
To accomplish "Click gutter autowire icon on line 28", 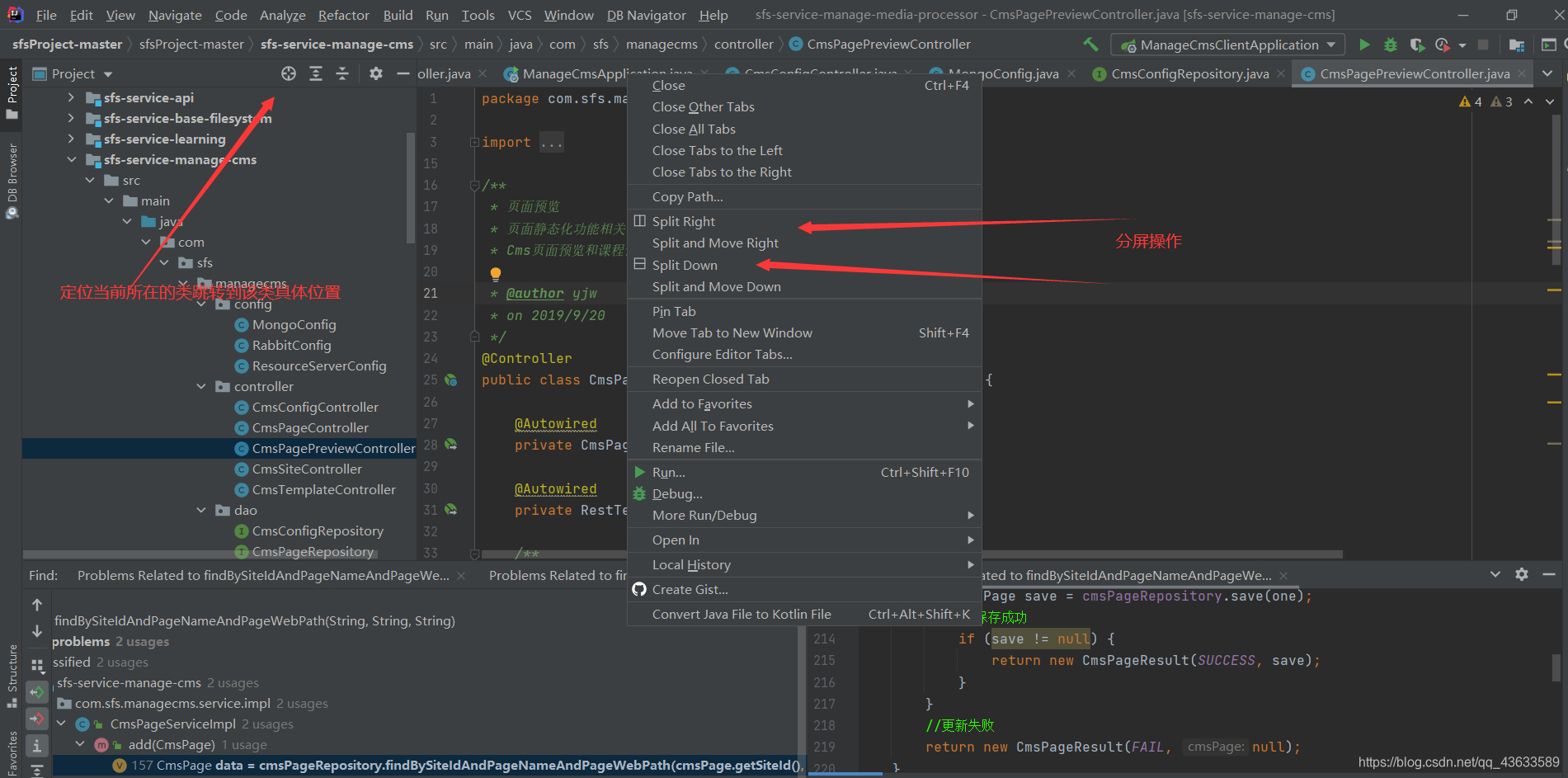I will 451,445.
